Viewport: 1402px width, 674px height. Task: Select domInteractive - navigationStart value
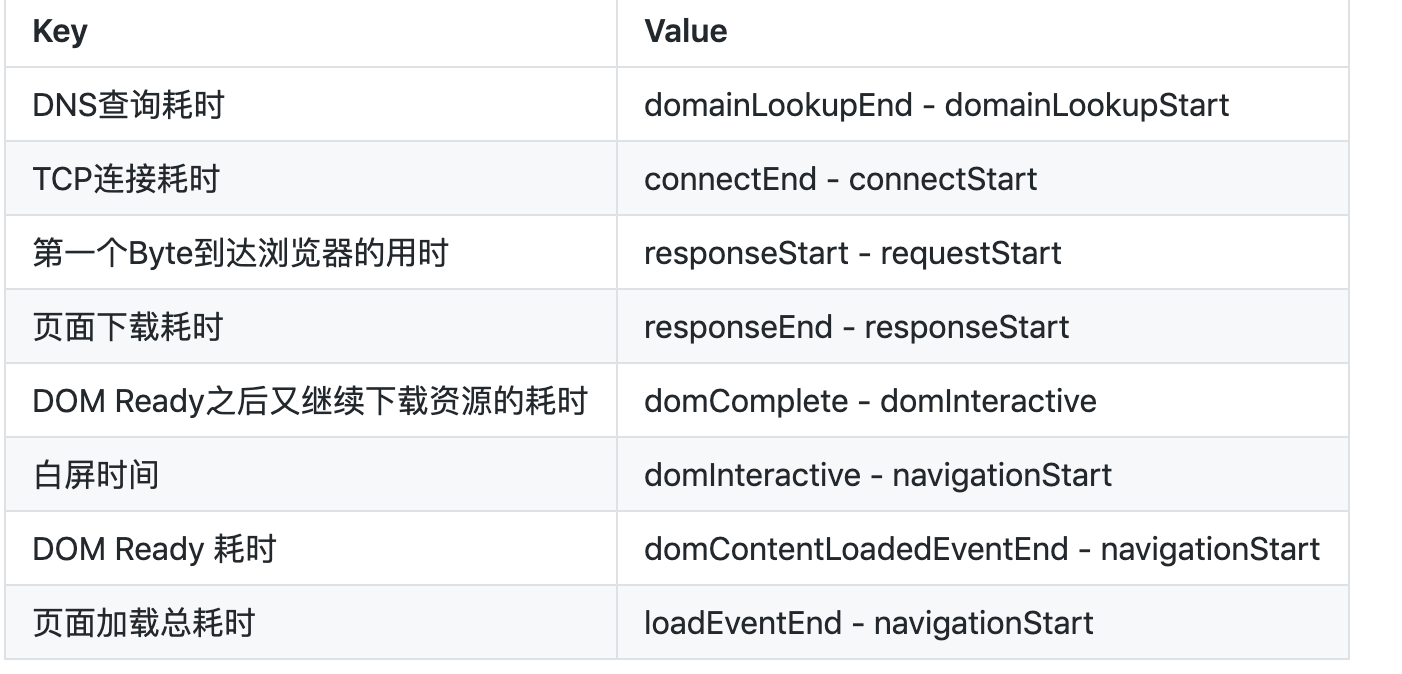pyautogui.click(x=982, y=474)
